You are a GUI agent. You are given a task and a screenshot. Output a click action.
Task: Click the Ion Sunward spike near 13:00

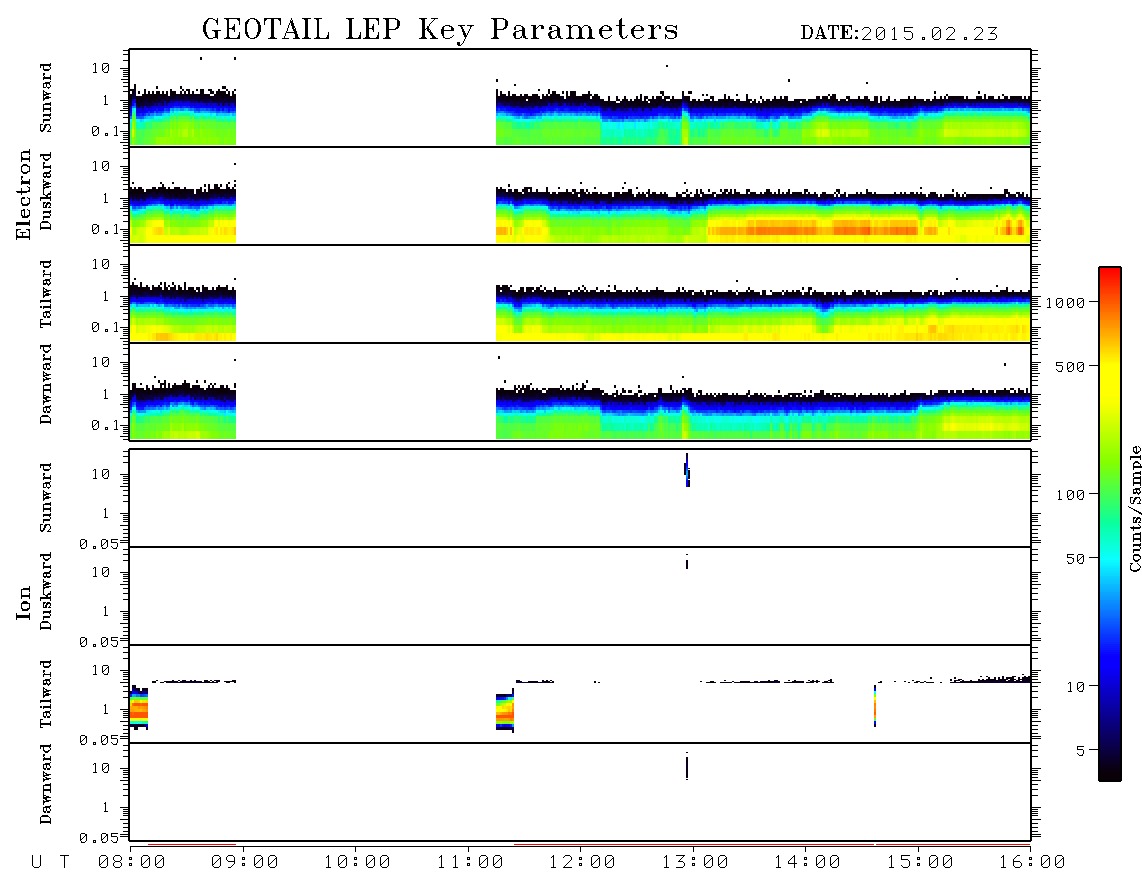click(687, 470)
